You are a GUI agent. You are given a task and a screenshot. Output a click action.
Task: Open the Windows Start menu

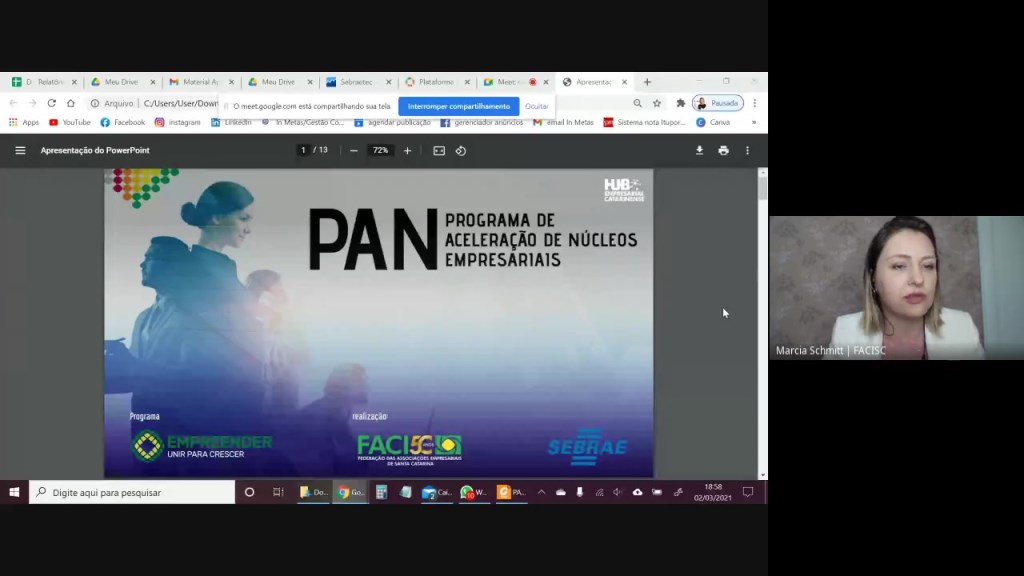click(x=14, y=492)
